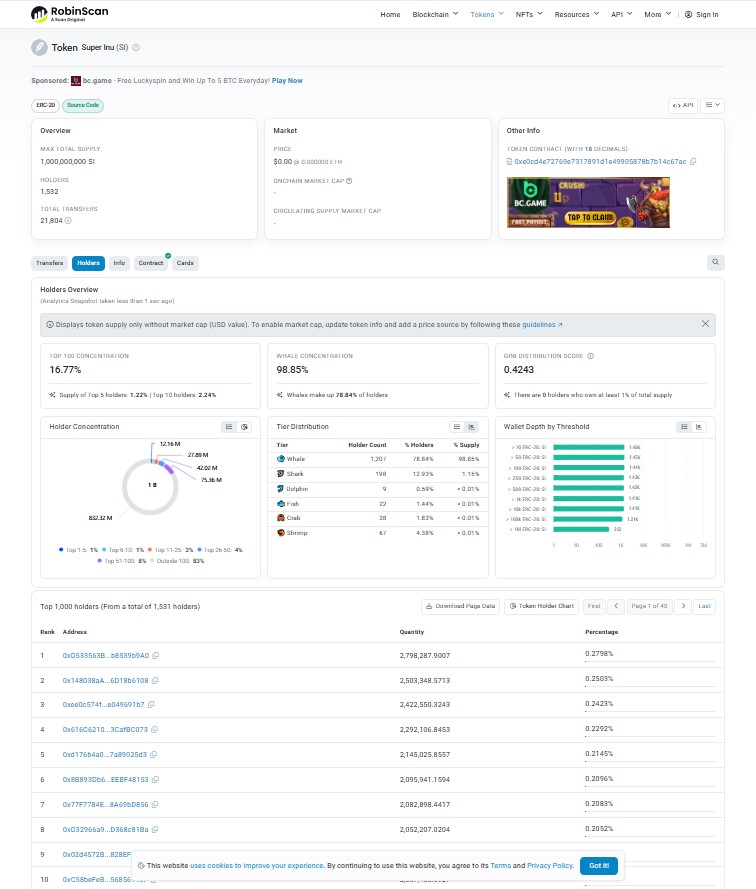Copy address 0x148038aA...6D18b6108

tap(155, 680)
